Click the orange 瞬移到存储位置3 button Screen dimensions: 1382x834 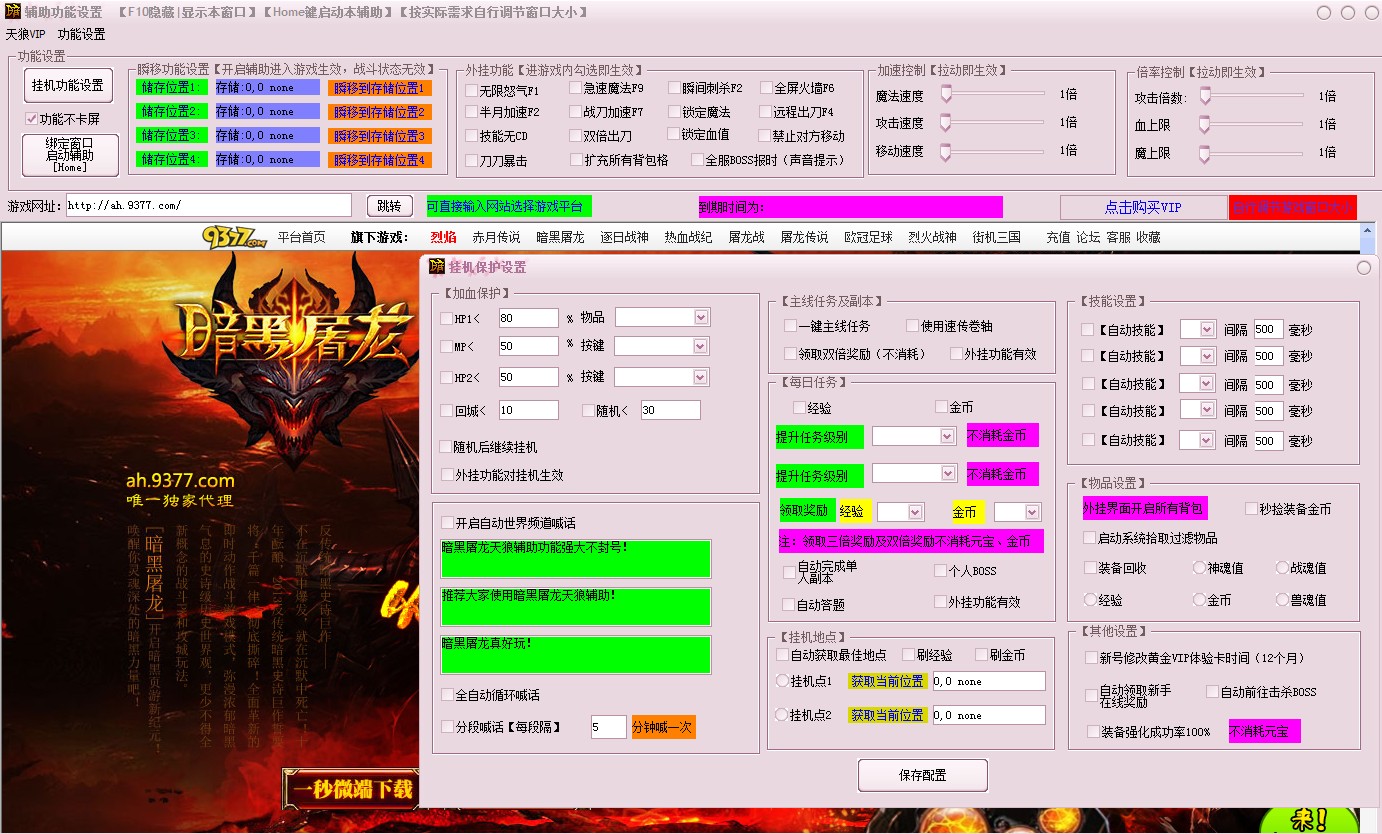coord(379,136)
